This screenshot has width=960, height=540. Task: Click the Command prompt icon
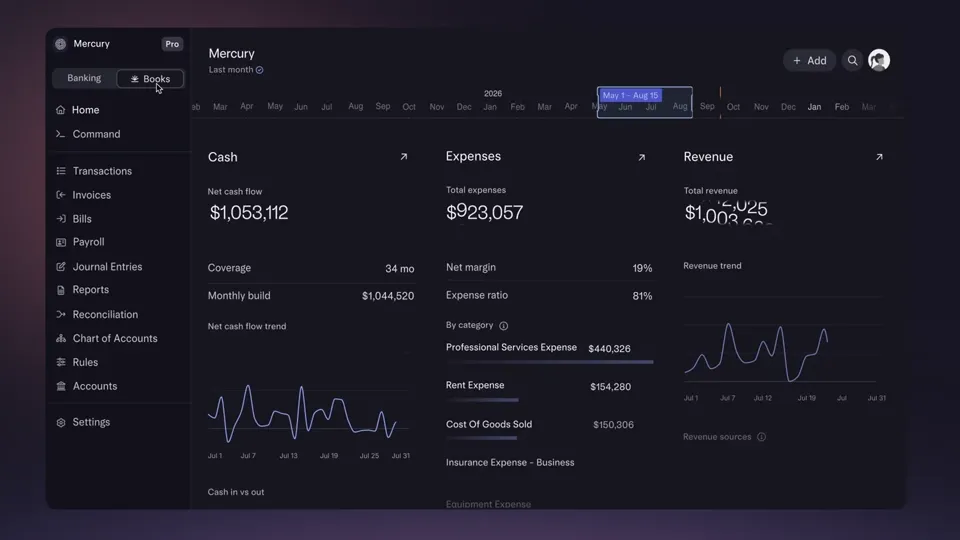point(60,134)
